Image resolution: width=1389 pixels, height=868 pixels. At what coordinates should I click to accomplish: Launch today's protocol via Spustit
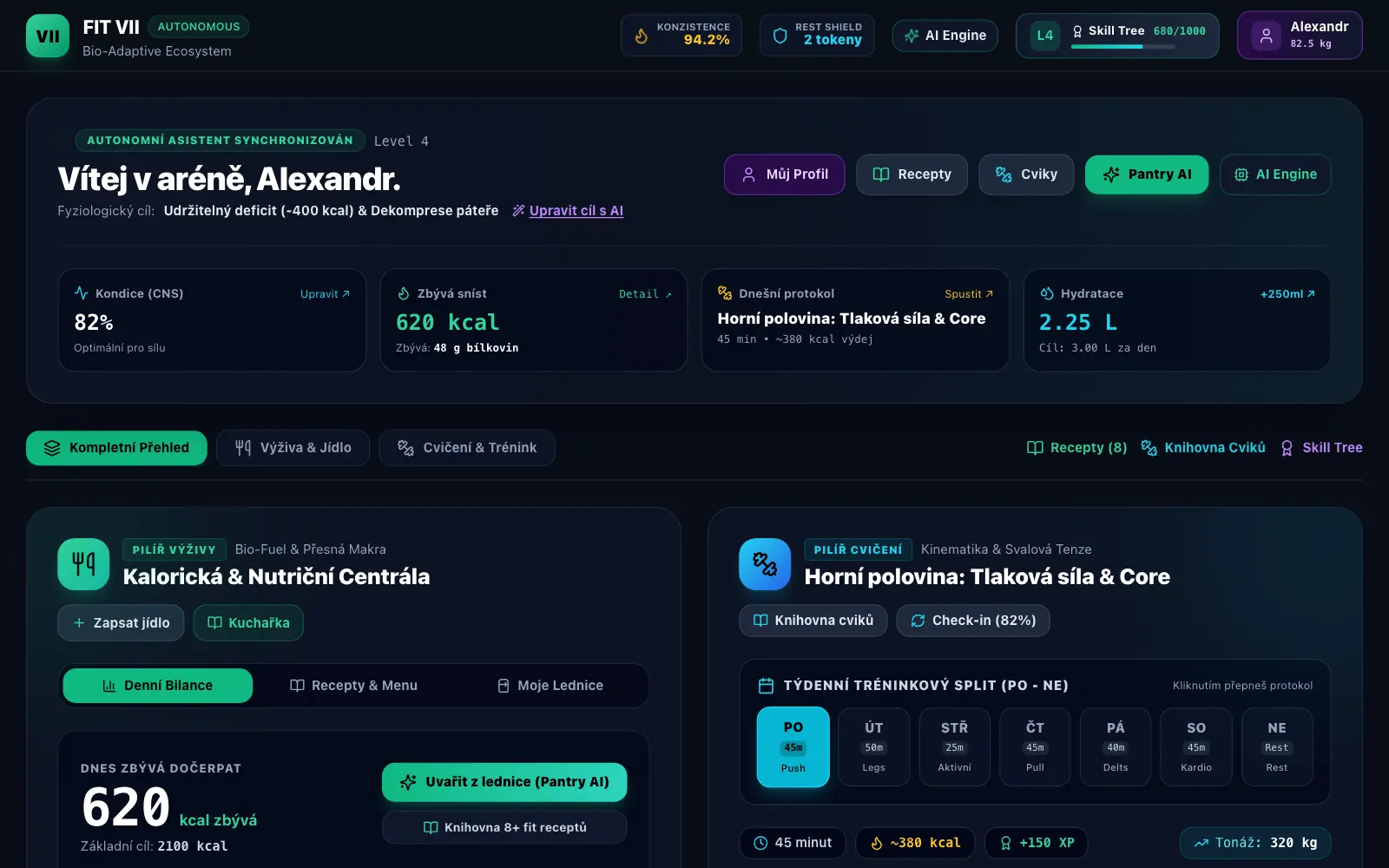(x=969, y=294)
